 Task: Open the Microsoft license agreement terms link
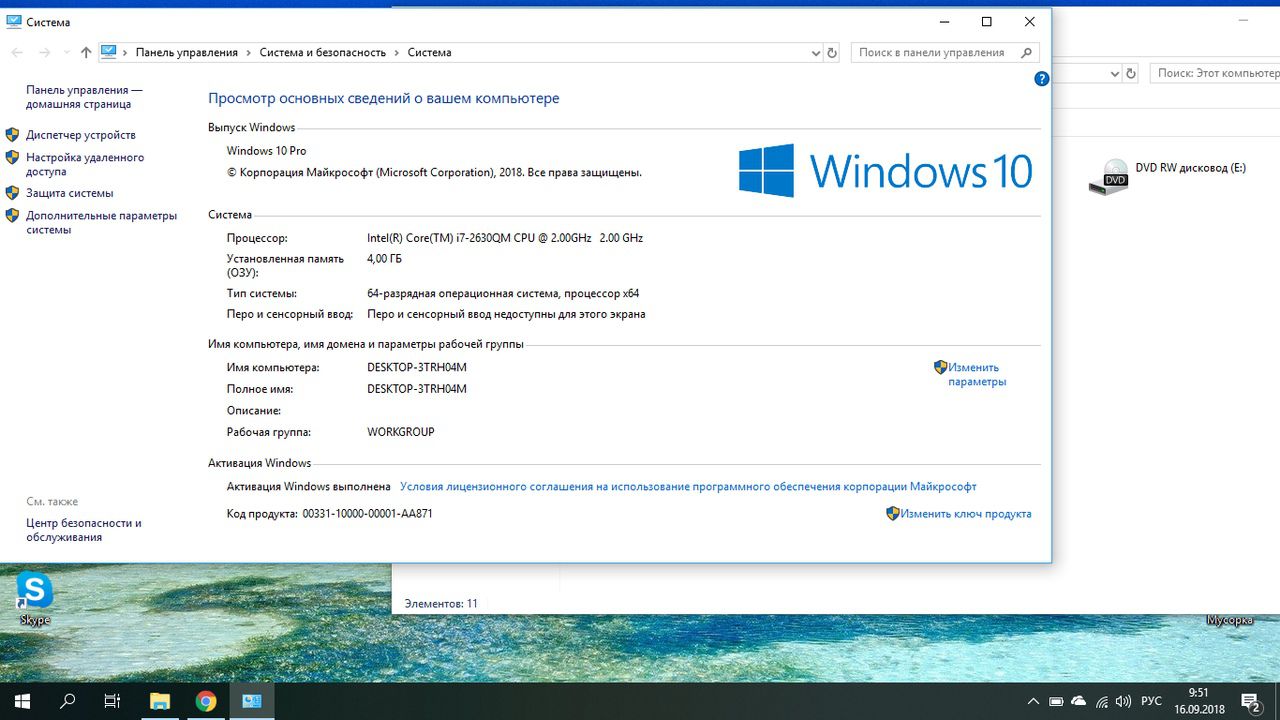(x=688, y=487)
